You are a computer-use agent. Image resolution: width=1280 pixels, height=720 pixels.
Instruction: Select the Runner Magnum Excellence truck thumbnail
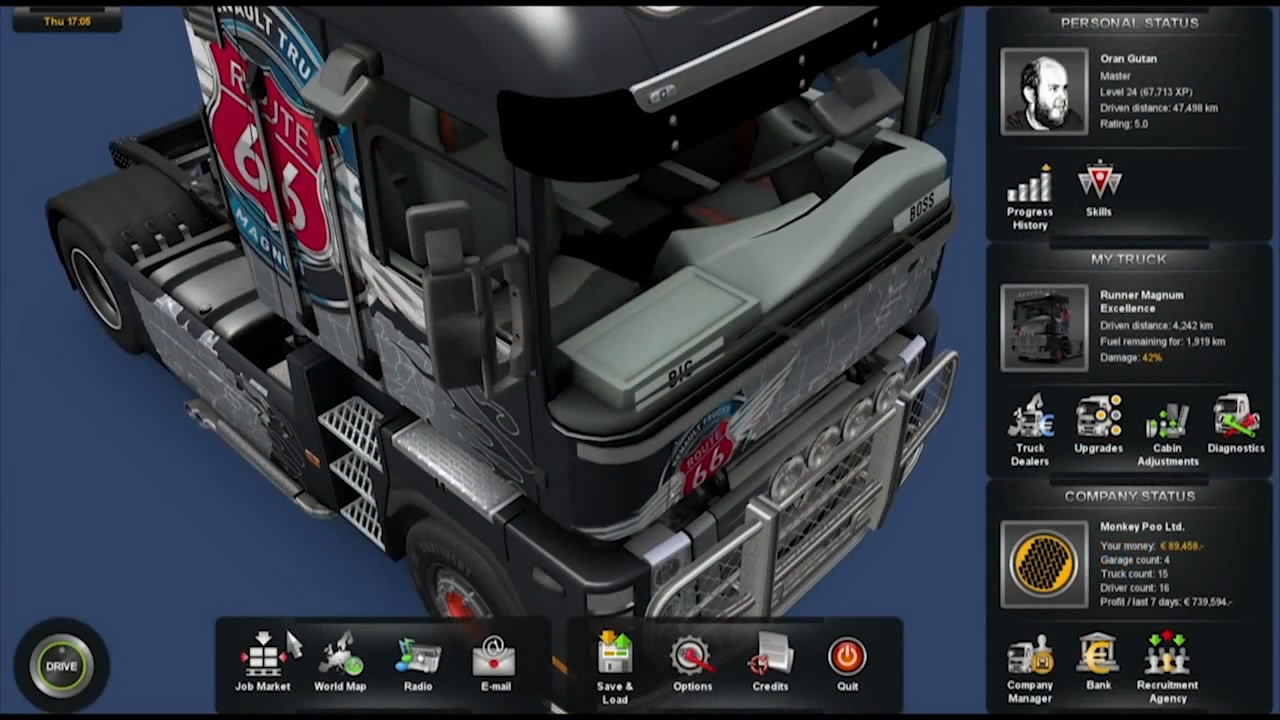(1044, 328)
